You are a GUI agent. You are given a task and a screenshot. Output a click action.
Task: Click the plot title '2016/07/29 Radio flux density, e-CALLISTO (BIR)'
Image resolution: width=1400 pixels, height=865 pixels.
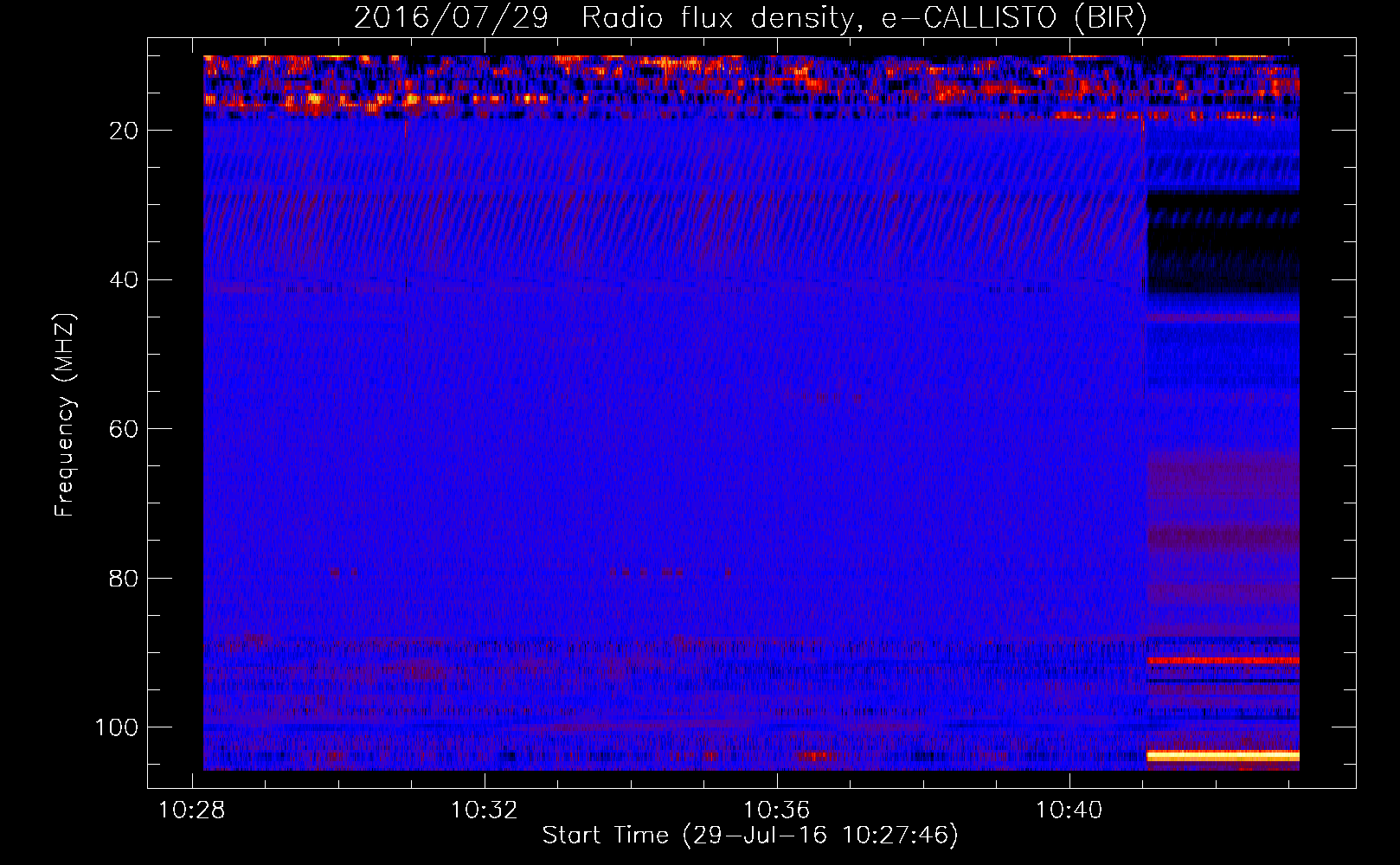click(750, 17)
